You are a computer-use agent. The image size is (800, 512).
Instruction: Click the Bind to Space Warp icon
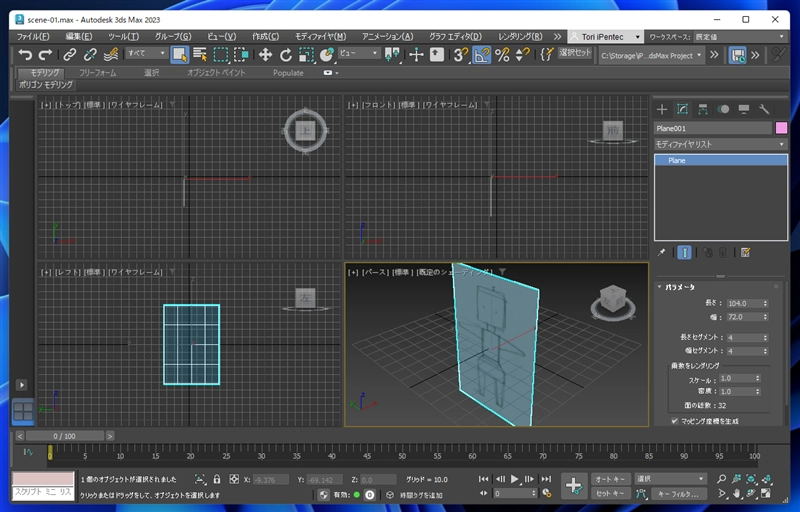[x=111, y=55]
